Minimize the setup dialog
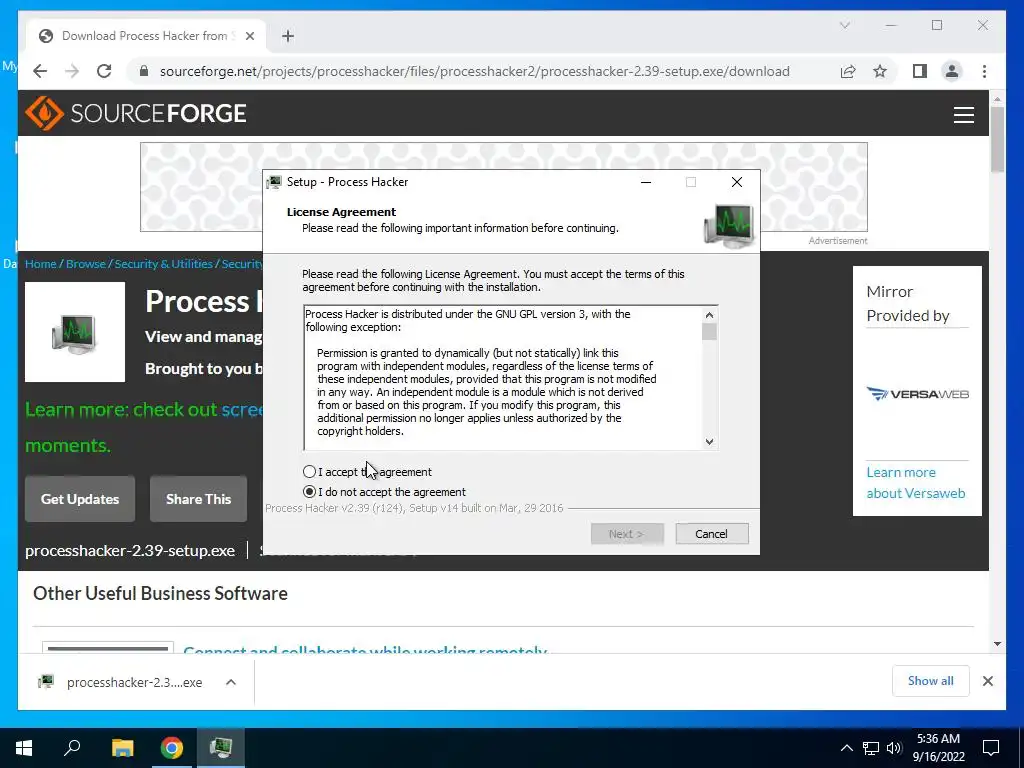Screen dimensions: 1024x768 click(646, 182)
